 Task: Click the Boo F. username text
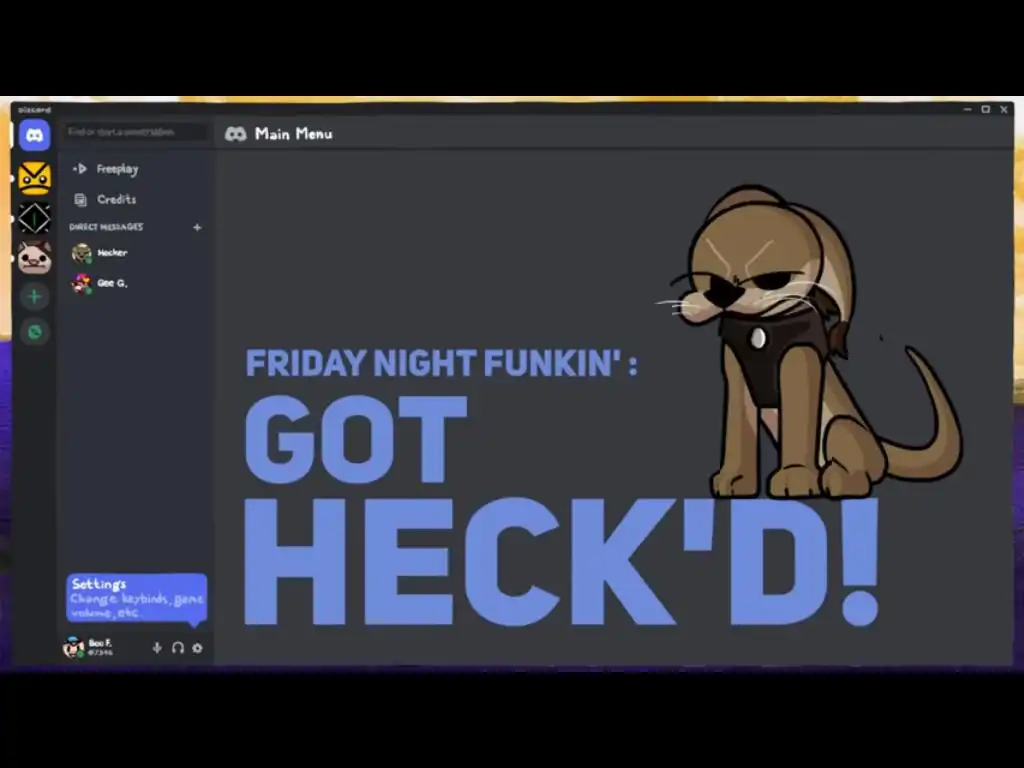click(x=100, y=643)
